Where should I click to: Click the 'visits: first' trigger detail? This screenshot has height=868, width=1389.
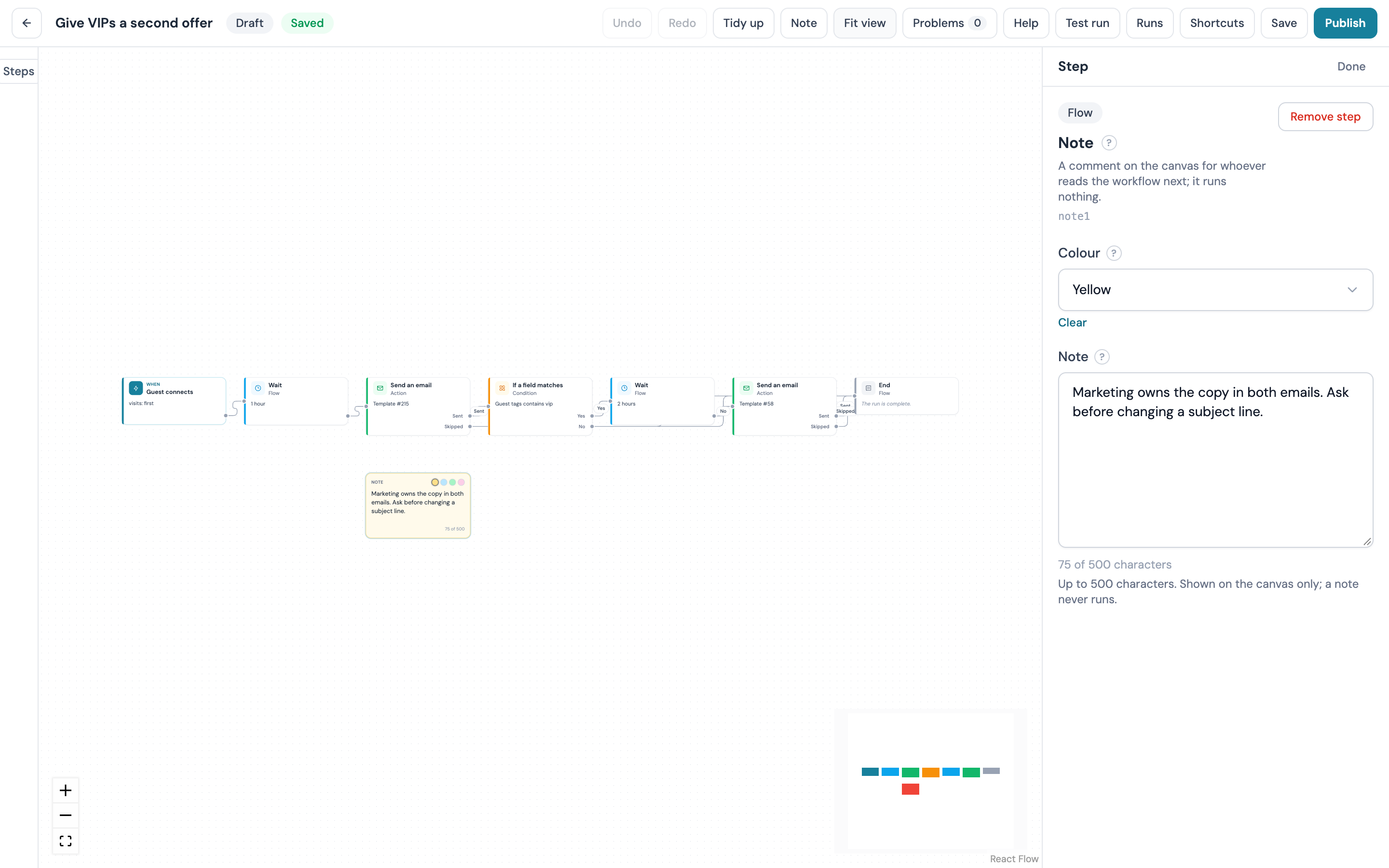[x=141, y=403]
